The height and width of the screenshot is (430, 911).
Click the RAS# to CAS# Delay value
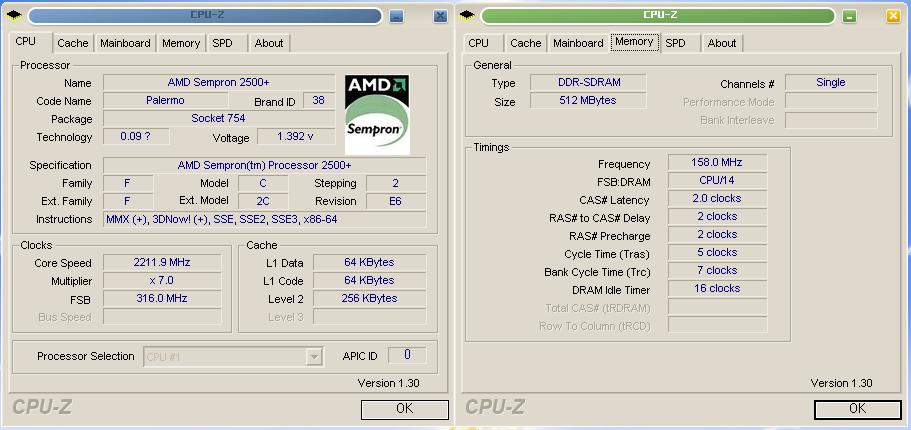click(x=718, y=216)
